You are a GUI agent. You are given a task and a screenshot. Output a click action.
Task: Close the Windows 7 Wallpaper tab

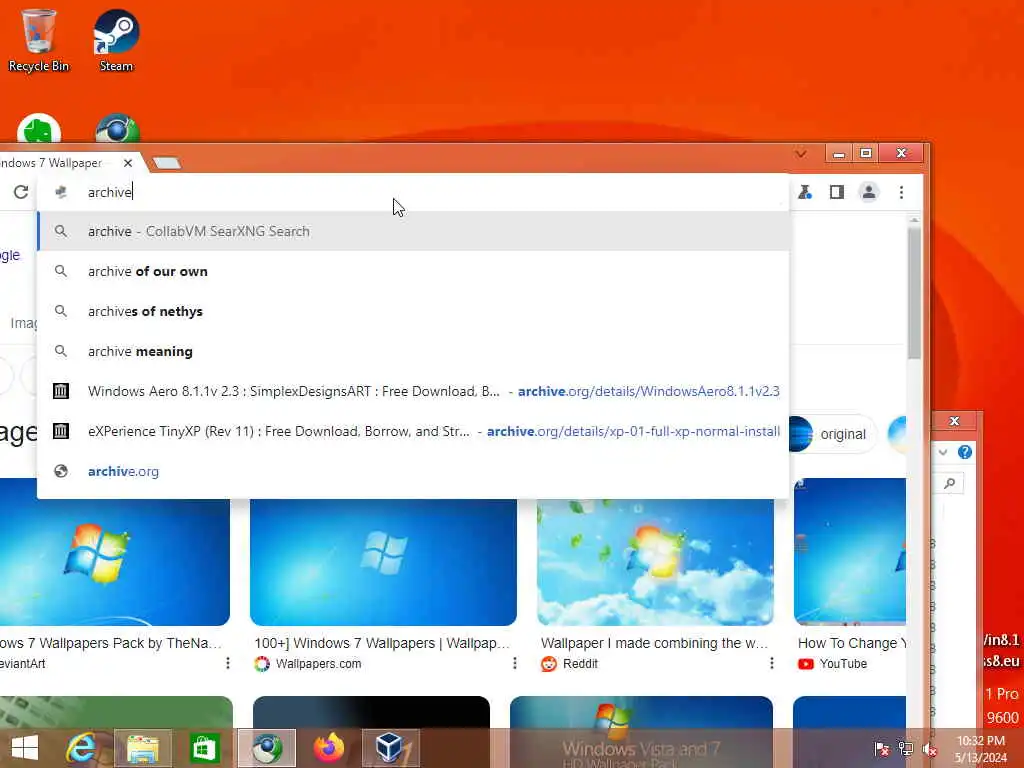128,163
